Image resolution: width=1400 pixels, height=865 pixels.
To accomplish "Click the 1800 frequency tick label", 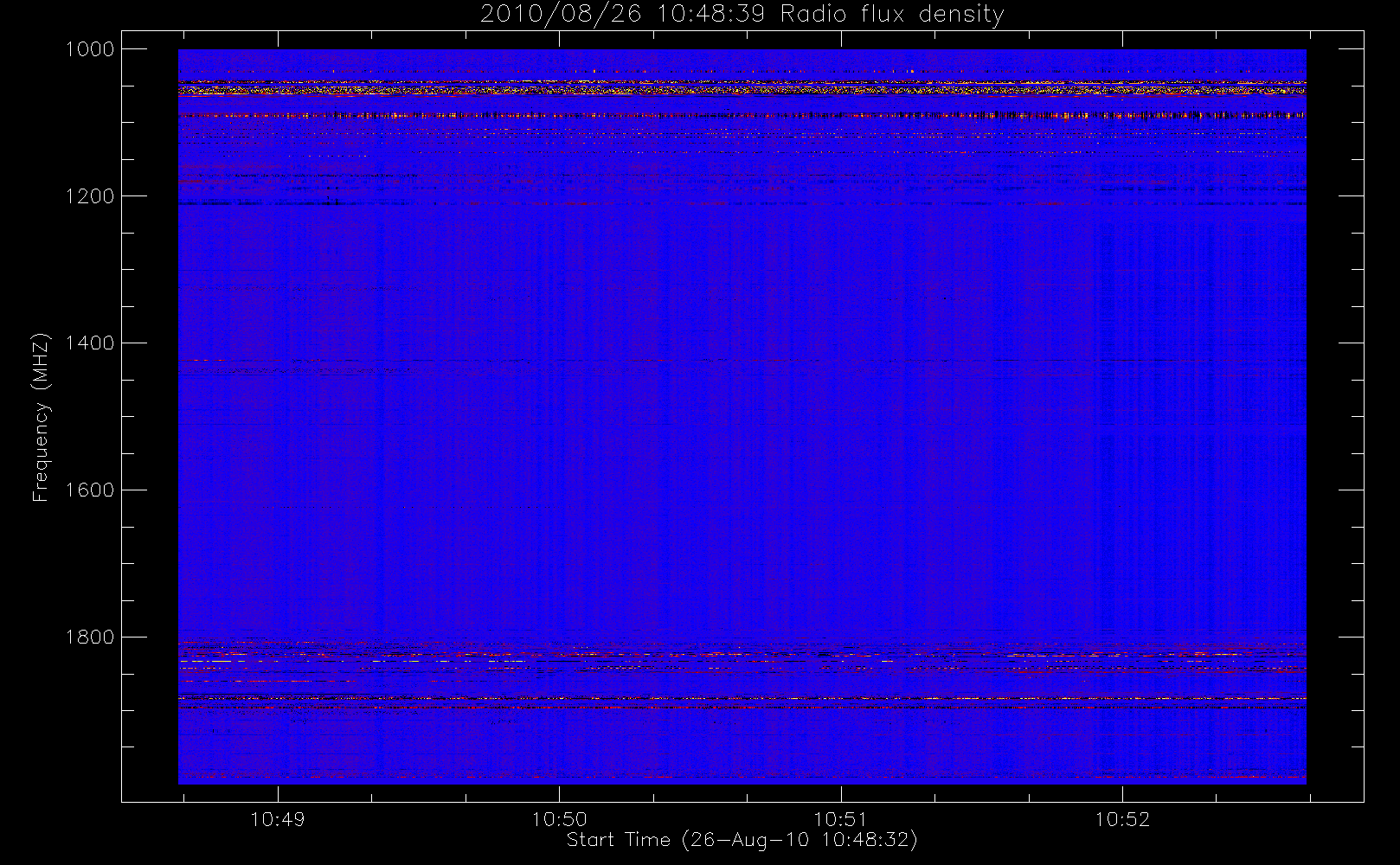I will [90, 638].
